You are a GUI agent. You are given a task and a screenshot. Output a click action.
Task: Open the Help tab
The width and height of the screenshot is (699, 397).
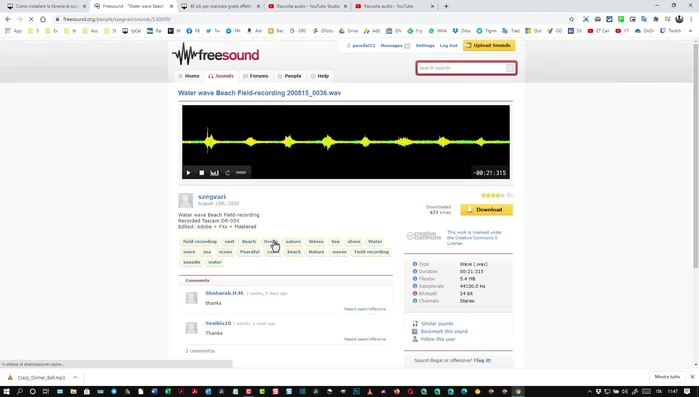coord(320,76)
